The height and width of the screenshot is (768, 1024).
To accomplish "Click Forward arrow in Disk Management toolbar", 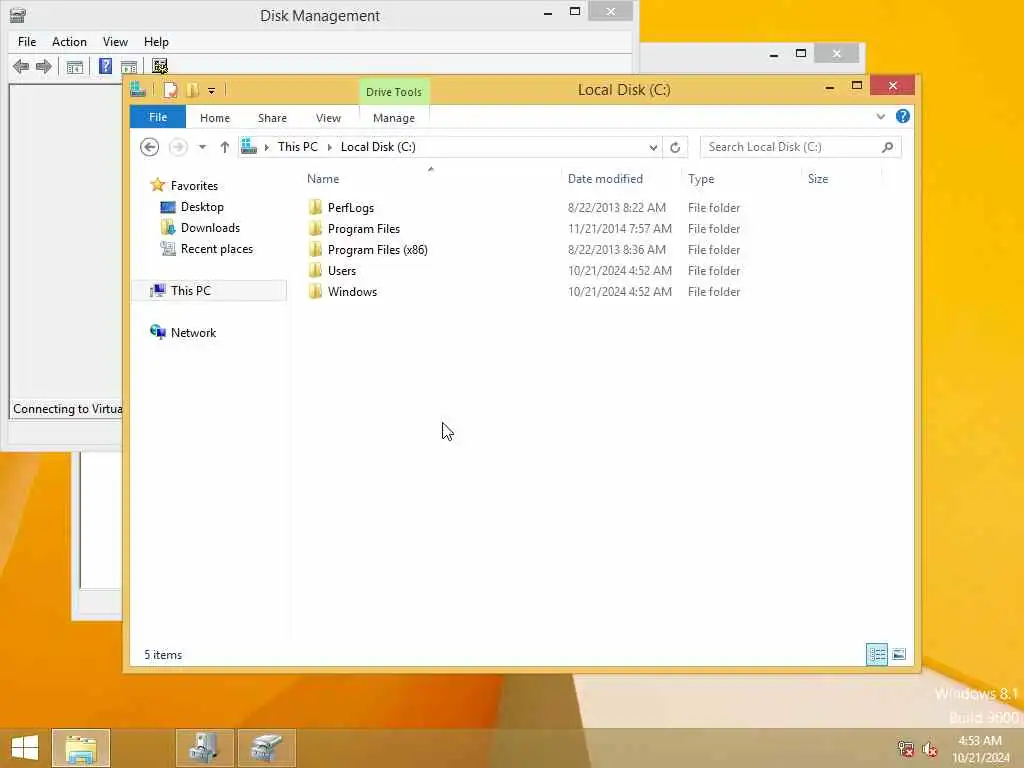I will coord(44,67).
